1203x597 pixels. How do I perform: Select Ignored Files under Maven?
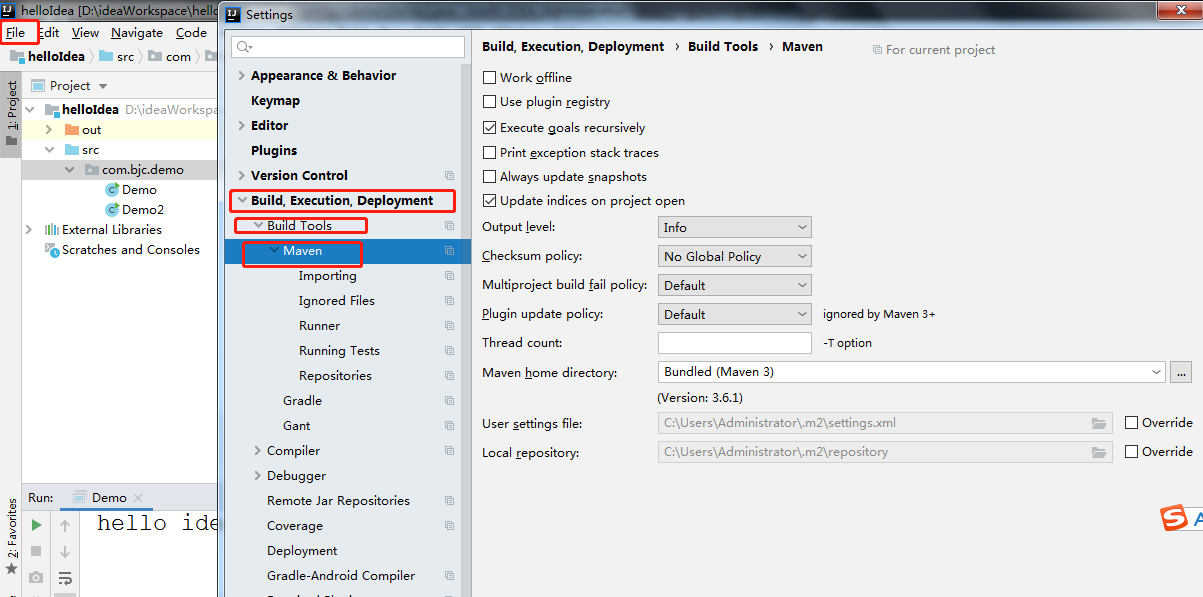[337, 301]
